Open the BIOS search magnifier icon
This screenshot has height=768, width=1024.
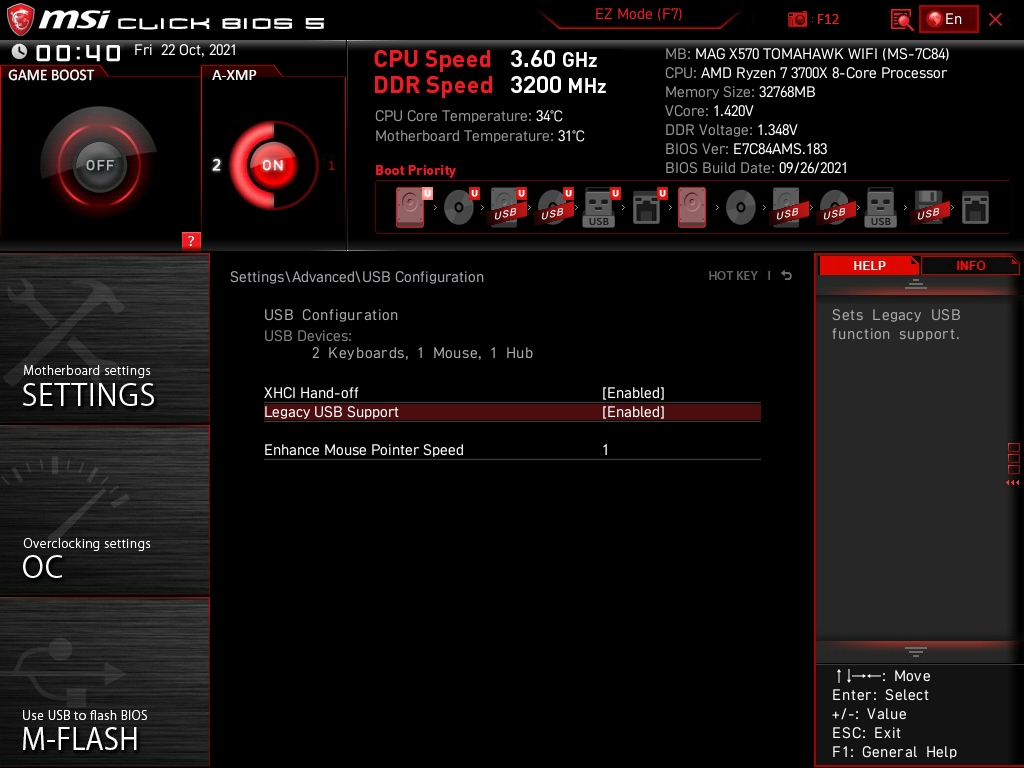pyautogui.click(x=901, y=20)
